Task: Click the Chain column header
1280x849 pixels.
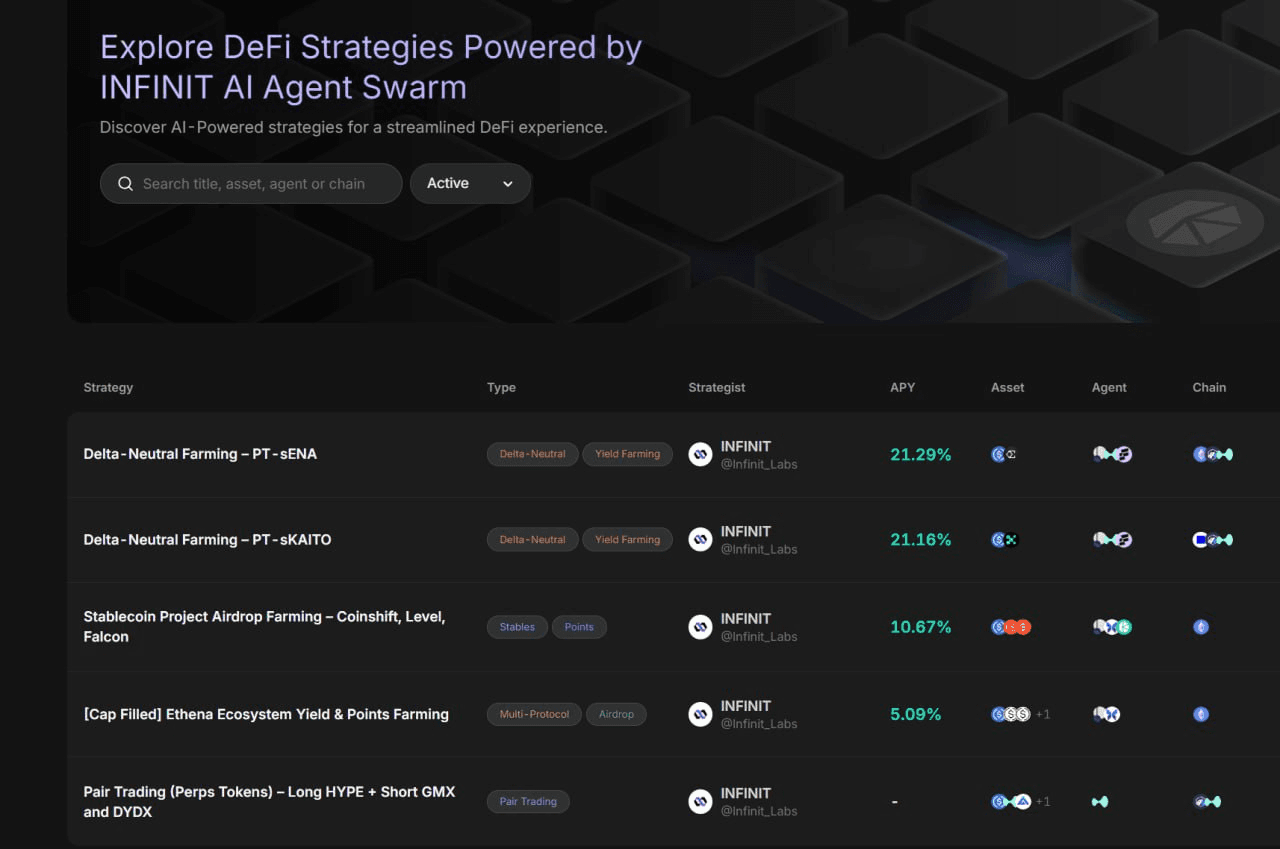Action: tap(1209, 387)
